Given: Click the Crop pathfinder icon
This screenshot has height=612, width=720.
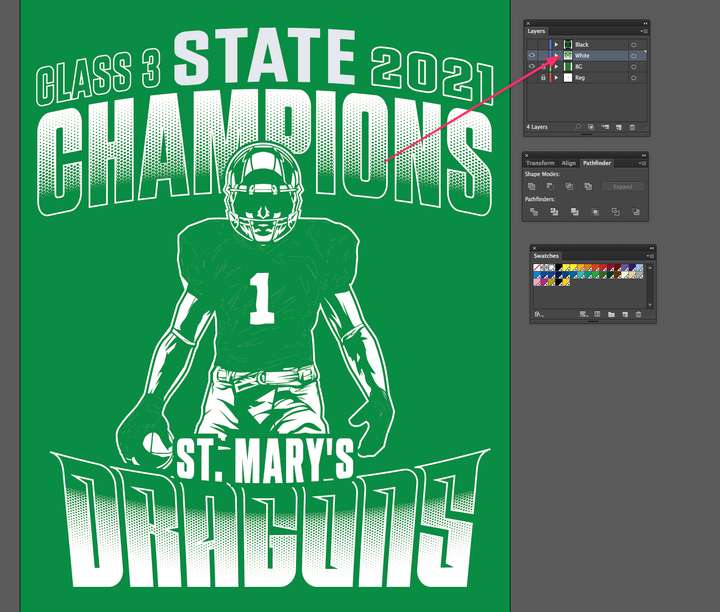Looking at the screenshot, I should (x=596, y=212).
